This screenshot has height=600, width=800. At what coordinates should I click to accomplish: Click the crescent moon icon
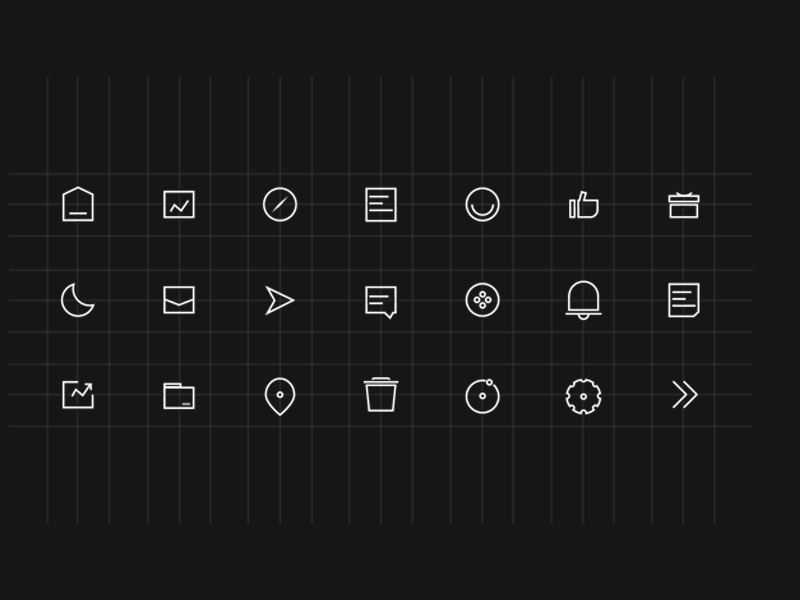78,300
